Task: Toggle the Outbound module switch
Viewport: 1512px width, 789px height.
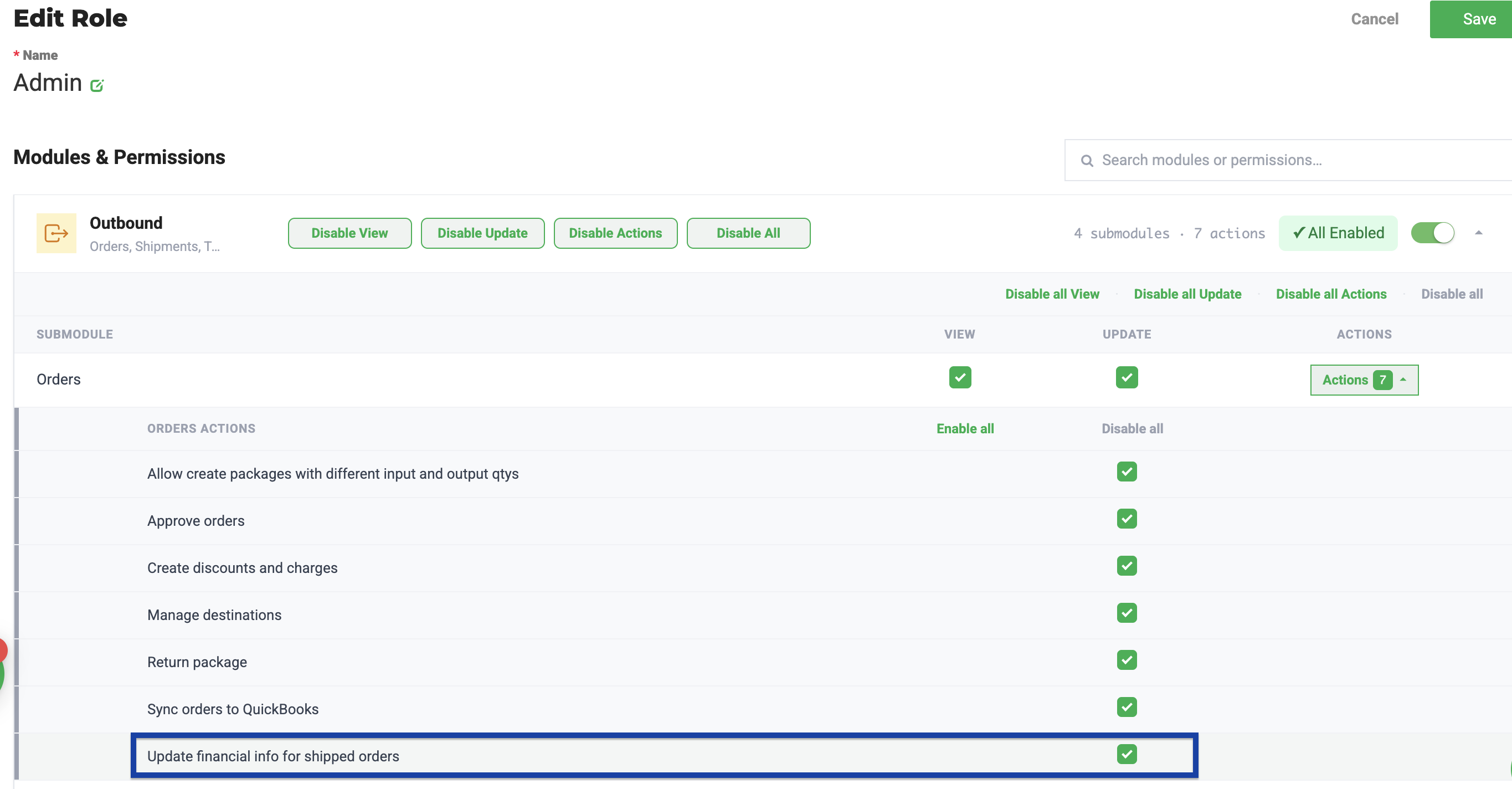Action: [x=1432, y=233]
